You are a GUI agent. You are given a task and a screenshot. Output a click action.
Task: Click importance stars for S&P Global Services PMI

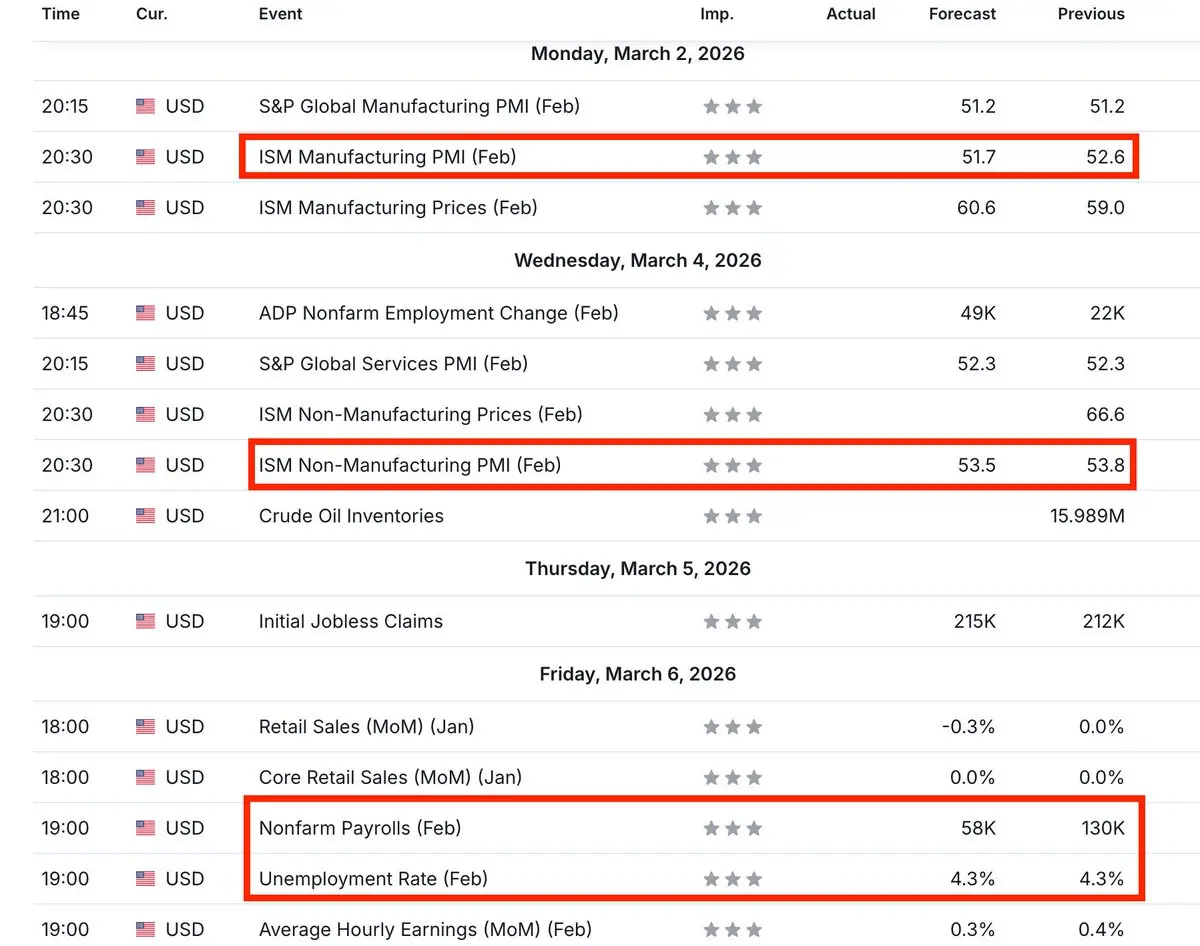tap(732, 364)
